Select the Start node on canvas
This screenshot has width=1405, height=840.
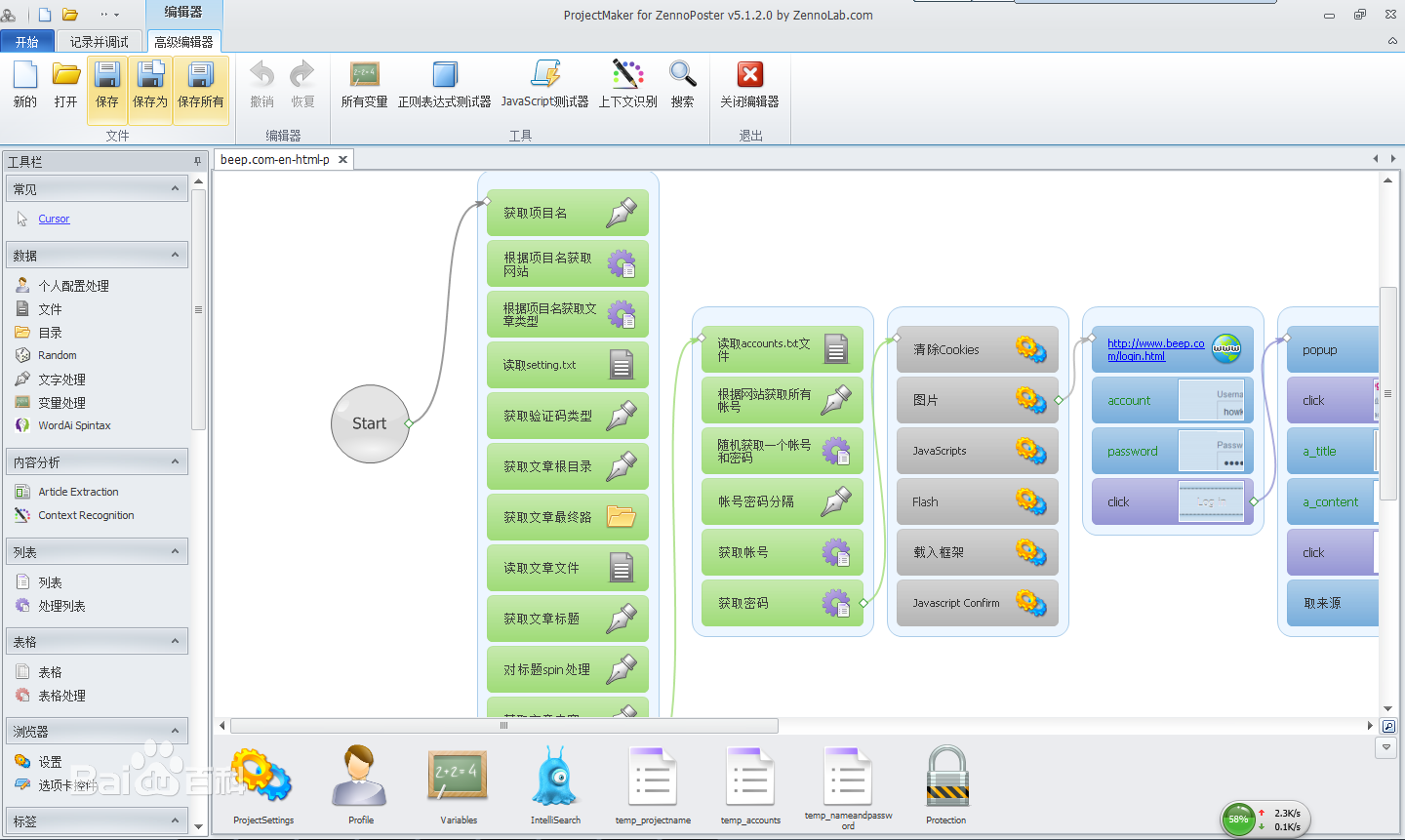coord(370,423)
